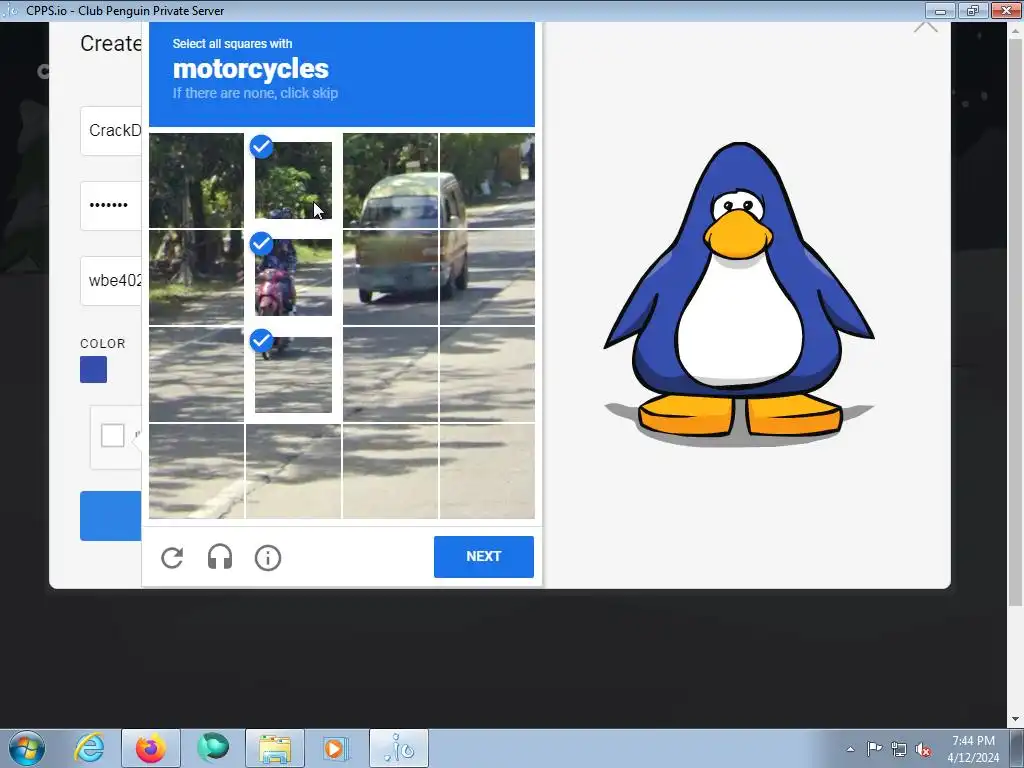Image resolution: width=1024 pixels, height=768 pixels.
Task: Select the tile with the van's roof
Action: pos(391,180)
